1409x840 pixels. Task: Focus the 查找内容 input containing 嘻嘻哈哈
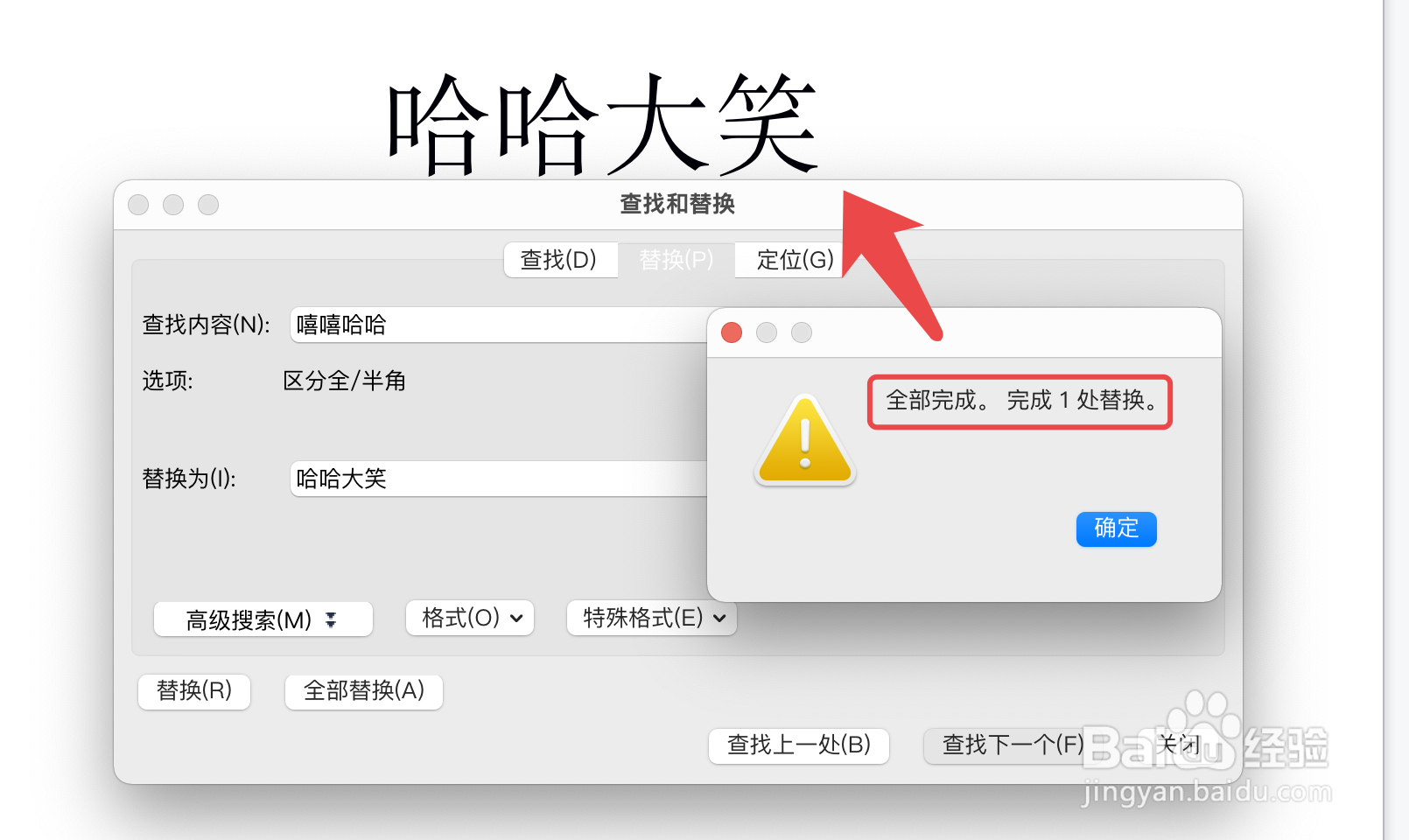(499, 325)
